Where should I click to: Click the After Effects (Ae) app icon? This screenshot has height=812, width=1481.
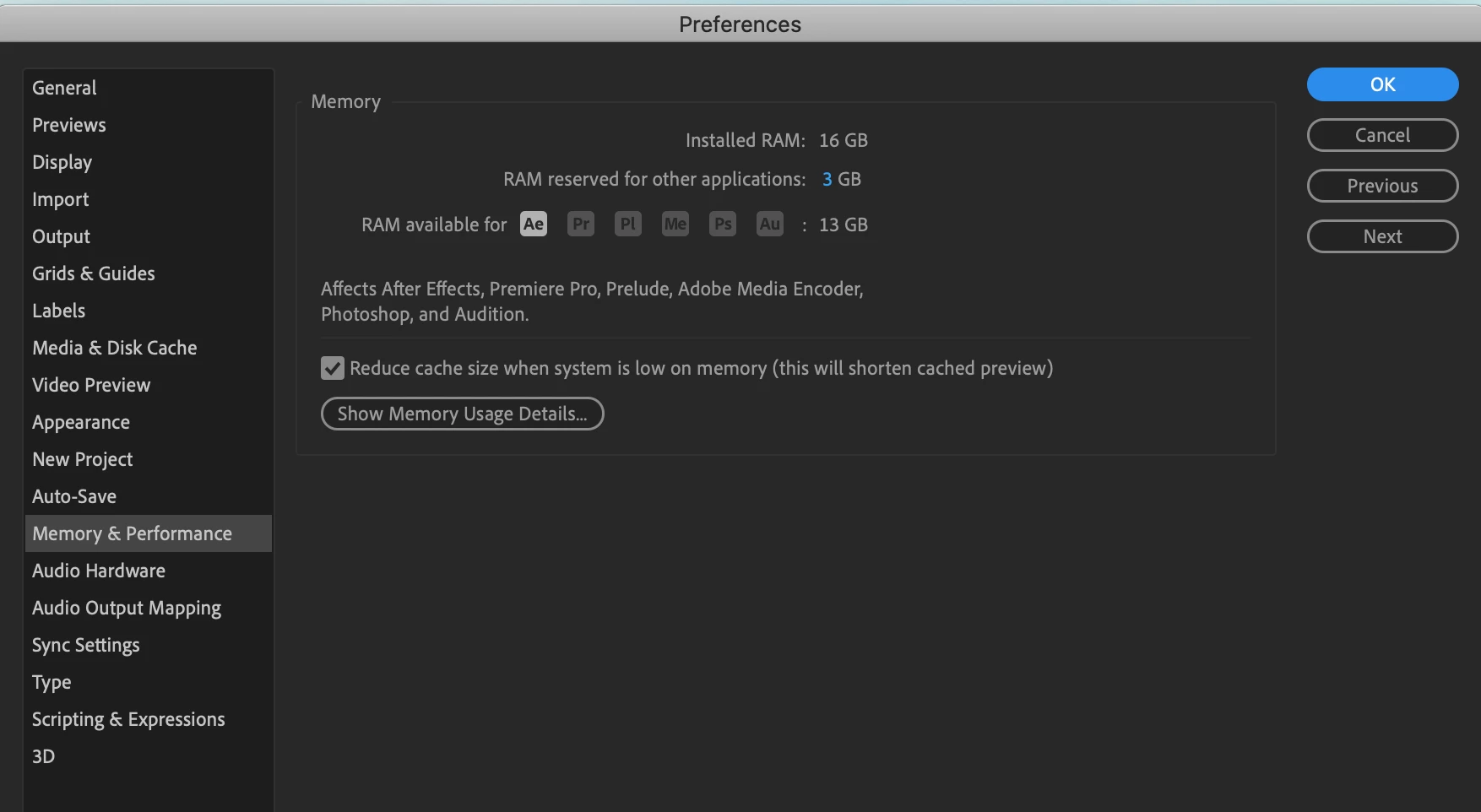[x=534, y=224]
